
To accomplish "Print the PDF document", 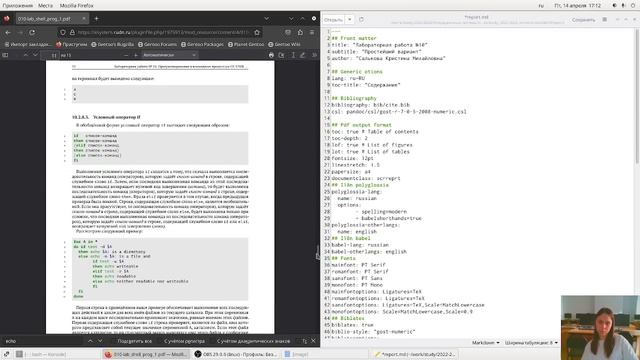I will 271,55.
